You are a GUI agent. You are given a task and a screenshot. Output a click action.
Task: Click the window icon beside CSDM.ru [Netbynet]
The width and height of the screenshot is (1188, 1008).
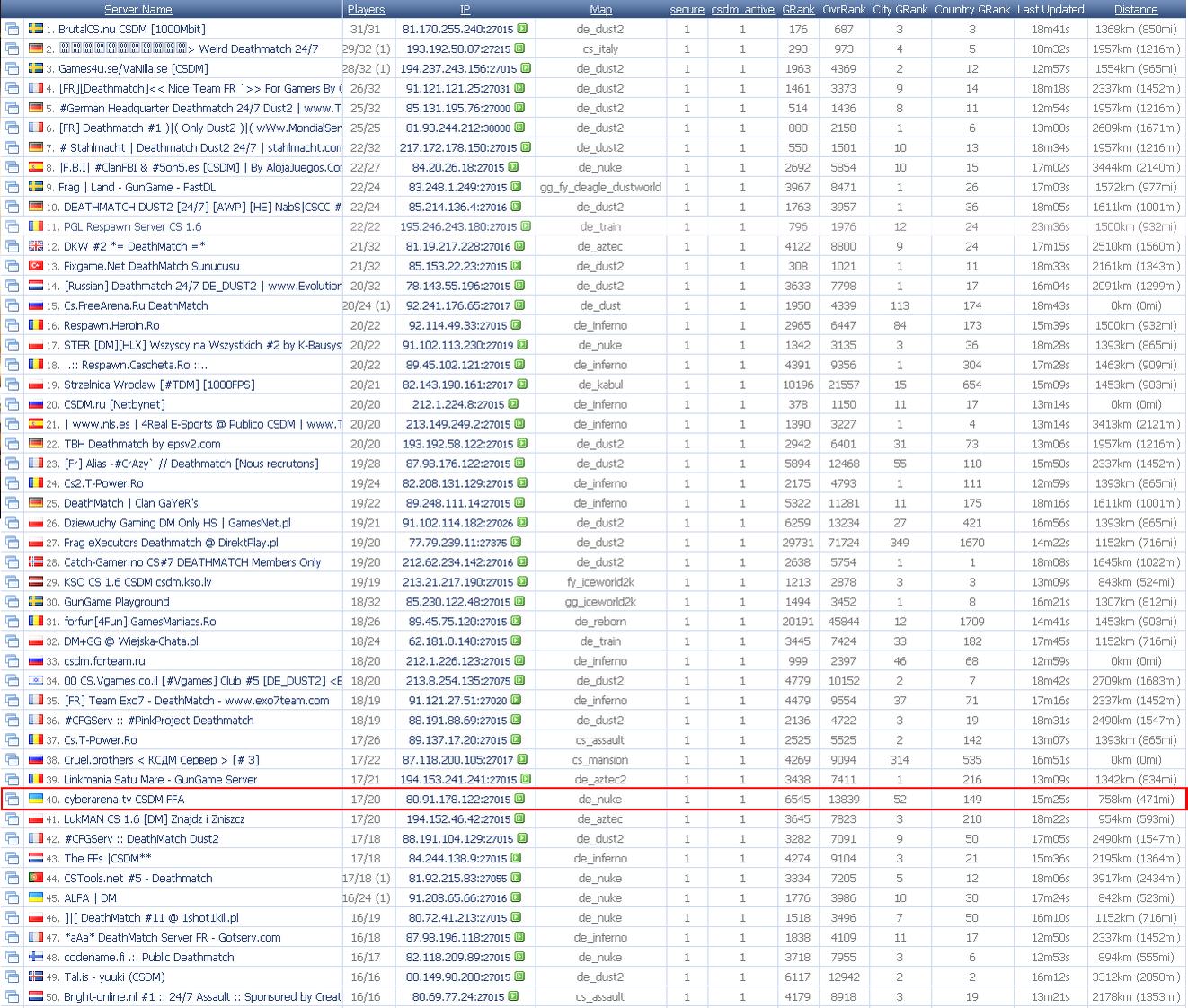pos(13,405)
